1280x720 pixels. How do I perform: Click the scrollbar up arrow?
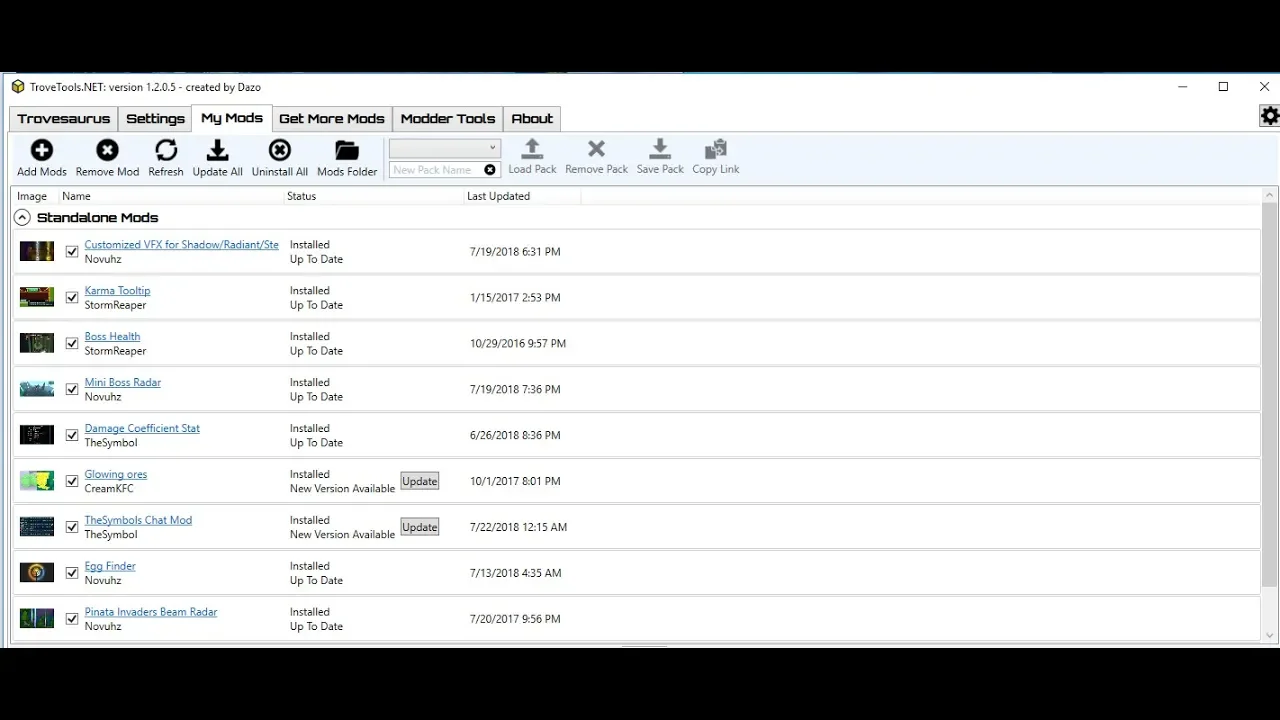(1270, 196)
